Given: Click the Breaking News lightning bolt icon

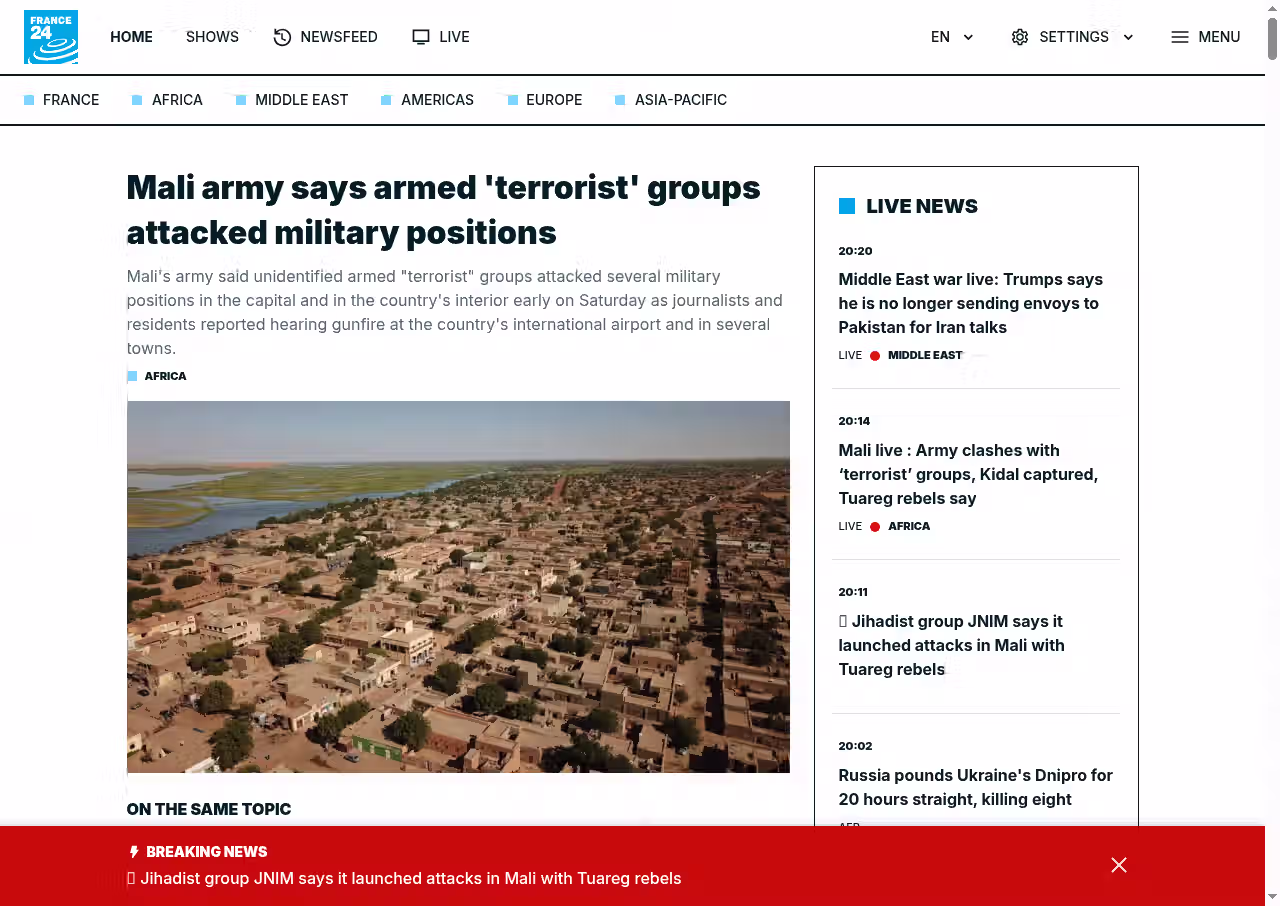Looking at the screenshot, I should pos(134,852).
